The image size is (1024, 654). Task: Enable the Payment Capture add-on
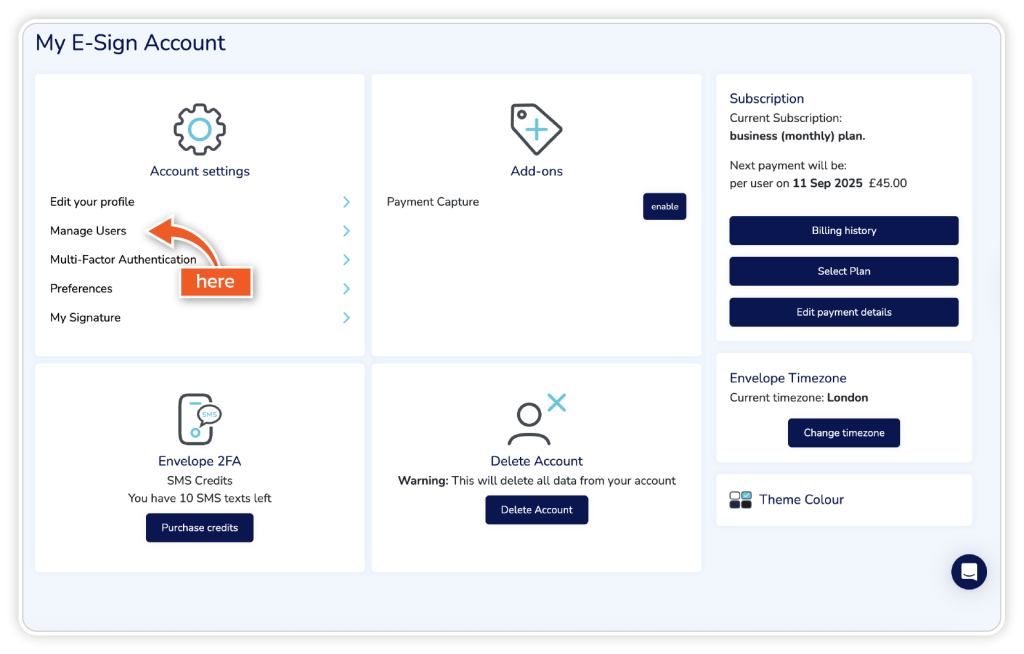(x=664, y=206)
